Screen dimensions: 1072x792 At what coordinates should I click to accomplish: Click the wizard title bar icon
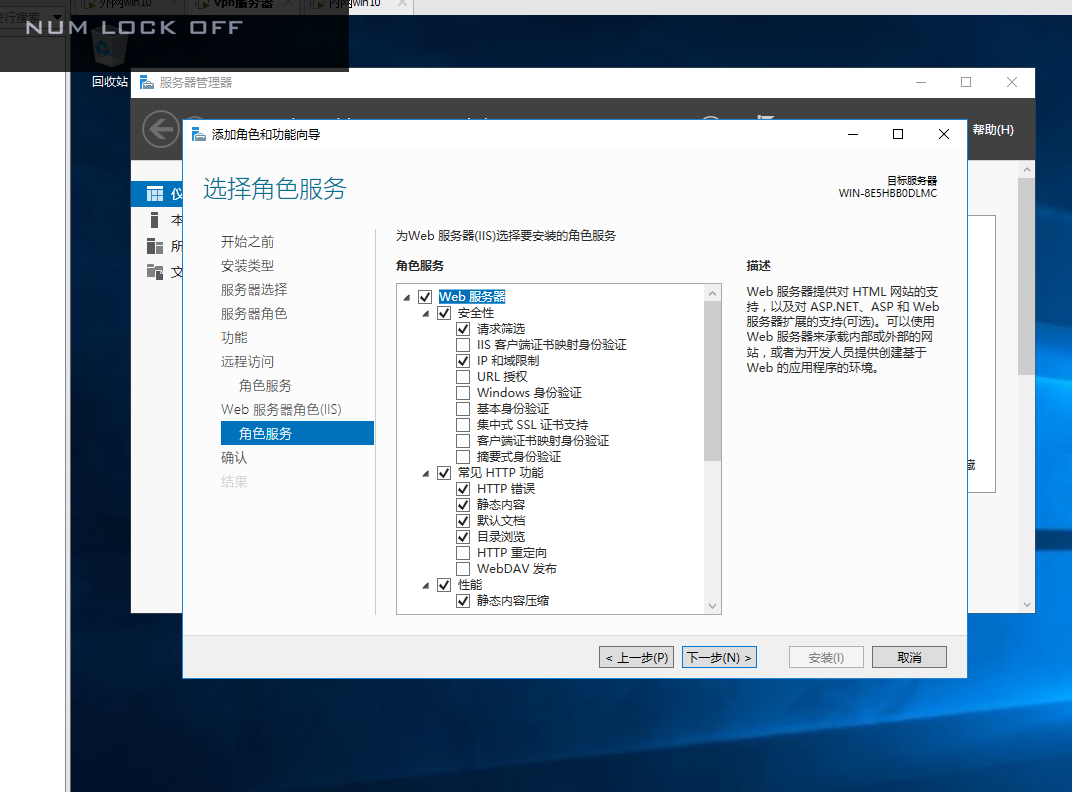[x=198, y=134]
